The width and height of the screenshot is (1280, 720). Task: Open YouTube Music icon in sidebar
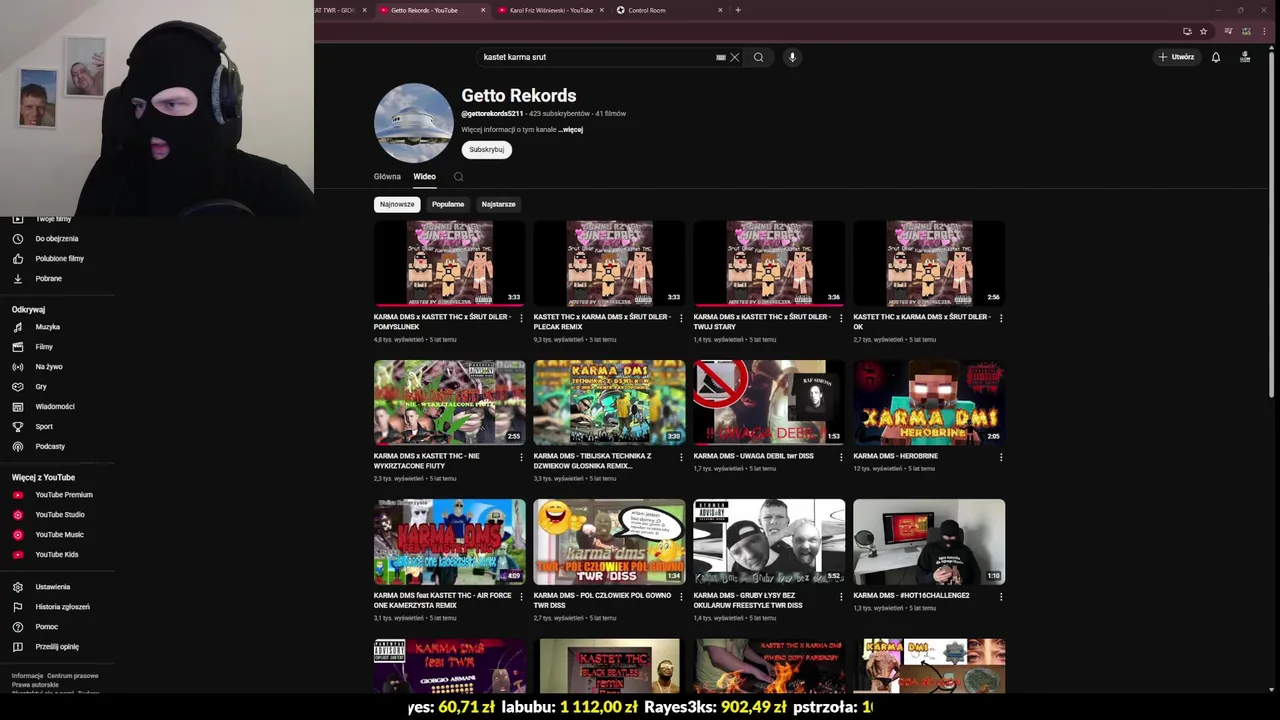point(17,535)
